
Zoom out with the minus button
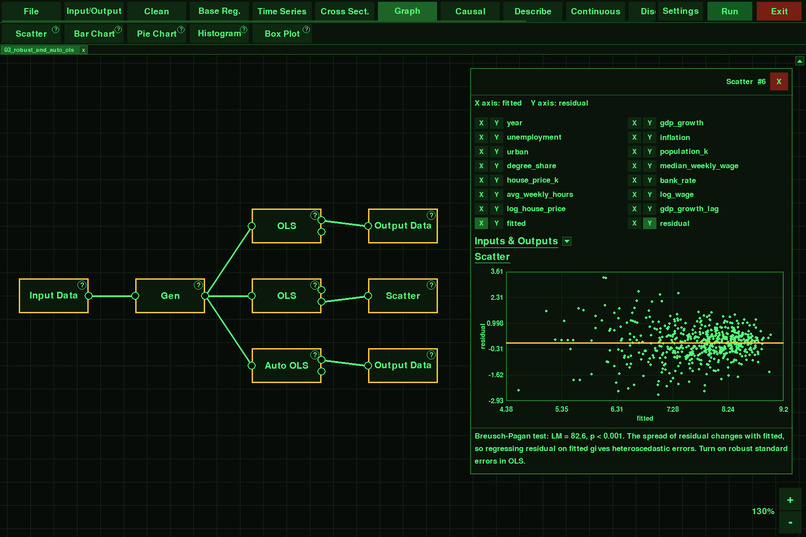(790, 523)
